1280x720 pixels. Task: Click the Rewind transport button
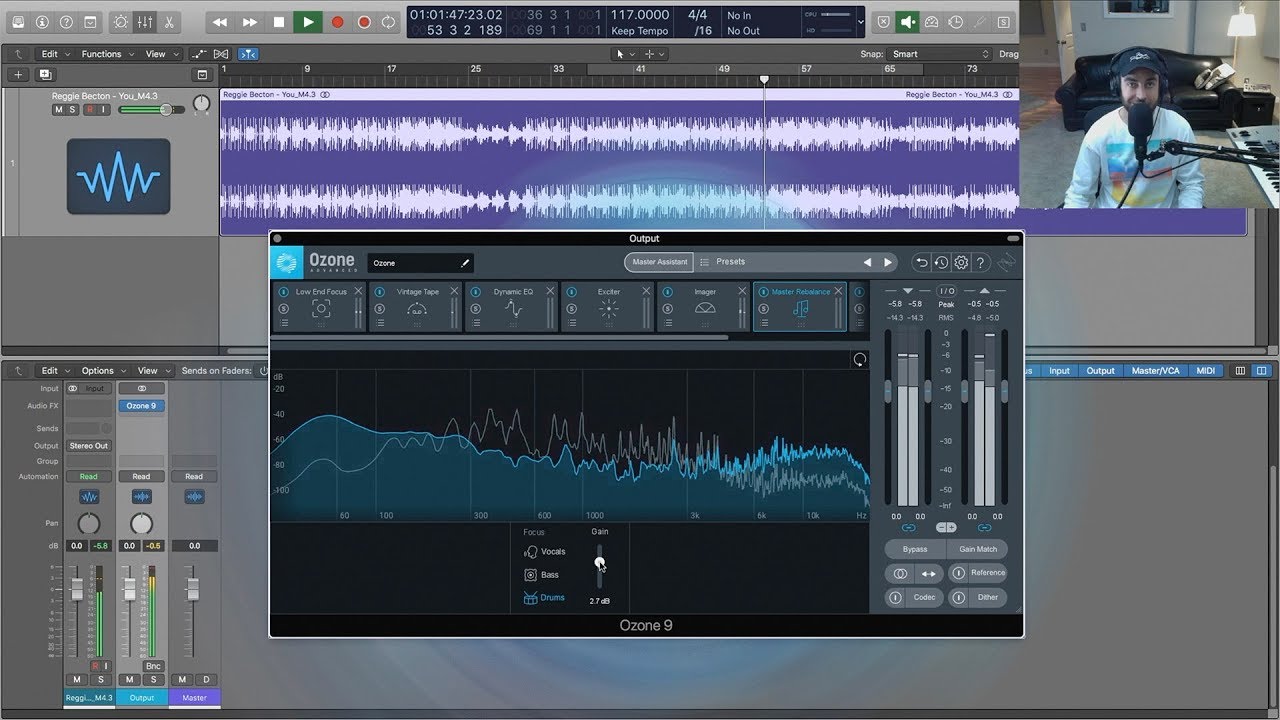[220, 21]
